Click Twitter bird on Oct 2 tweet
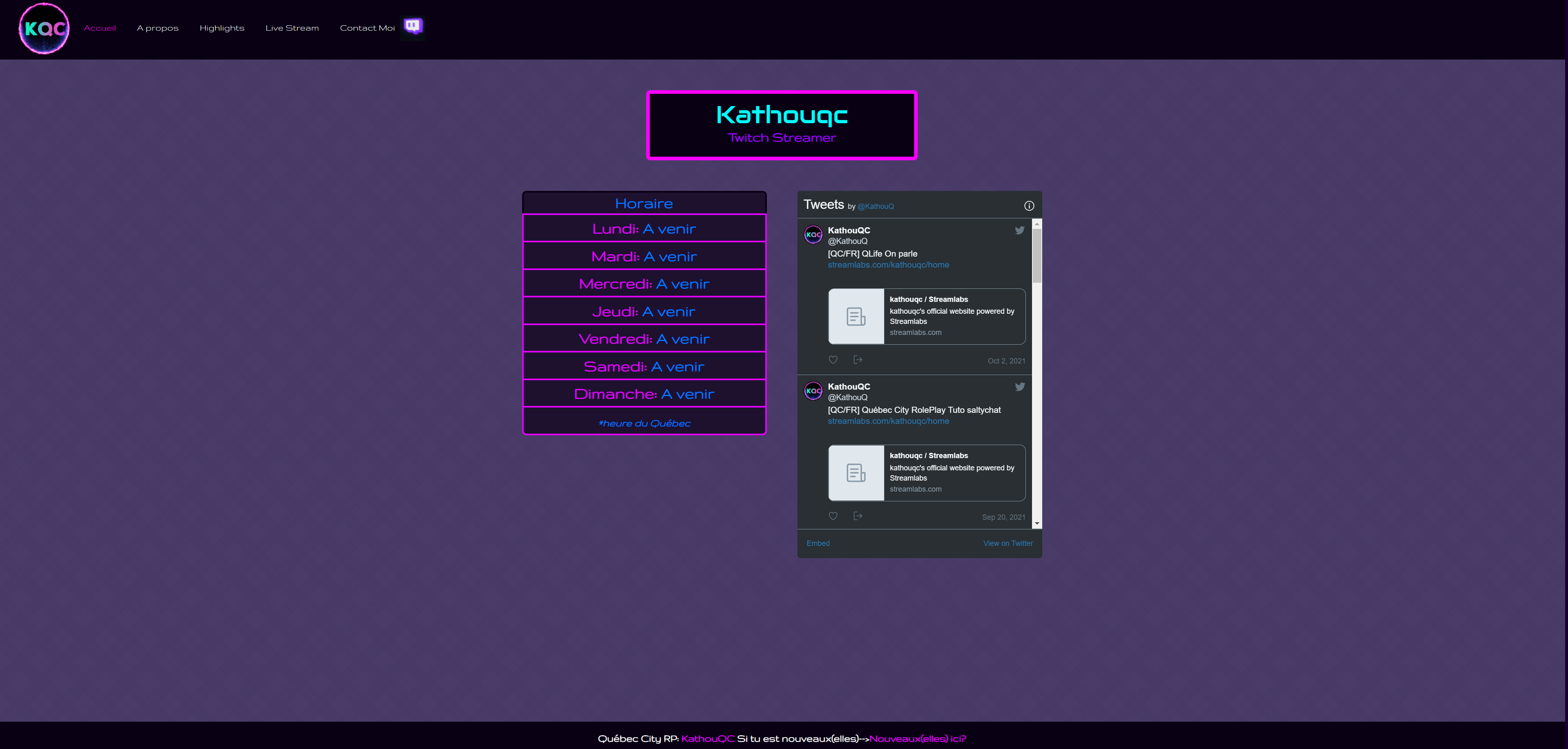This screenshot has height=749, width=1568. coord(1019,230)
